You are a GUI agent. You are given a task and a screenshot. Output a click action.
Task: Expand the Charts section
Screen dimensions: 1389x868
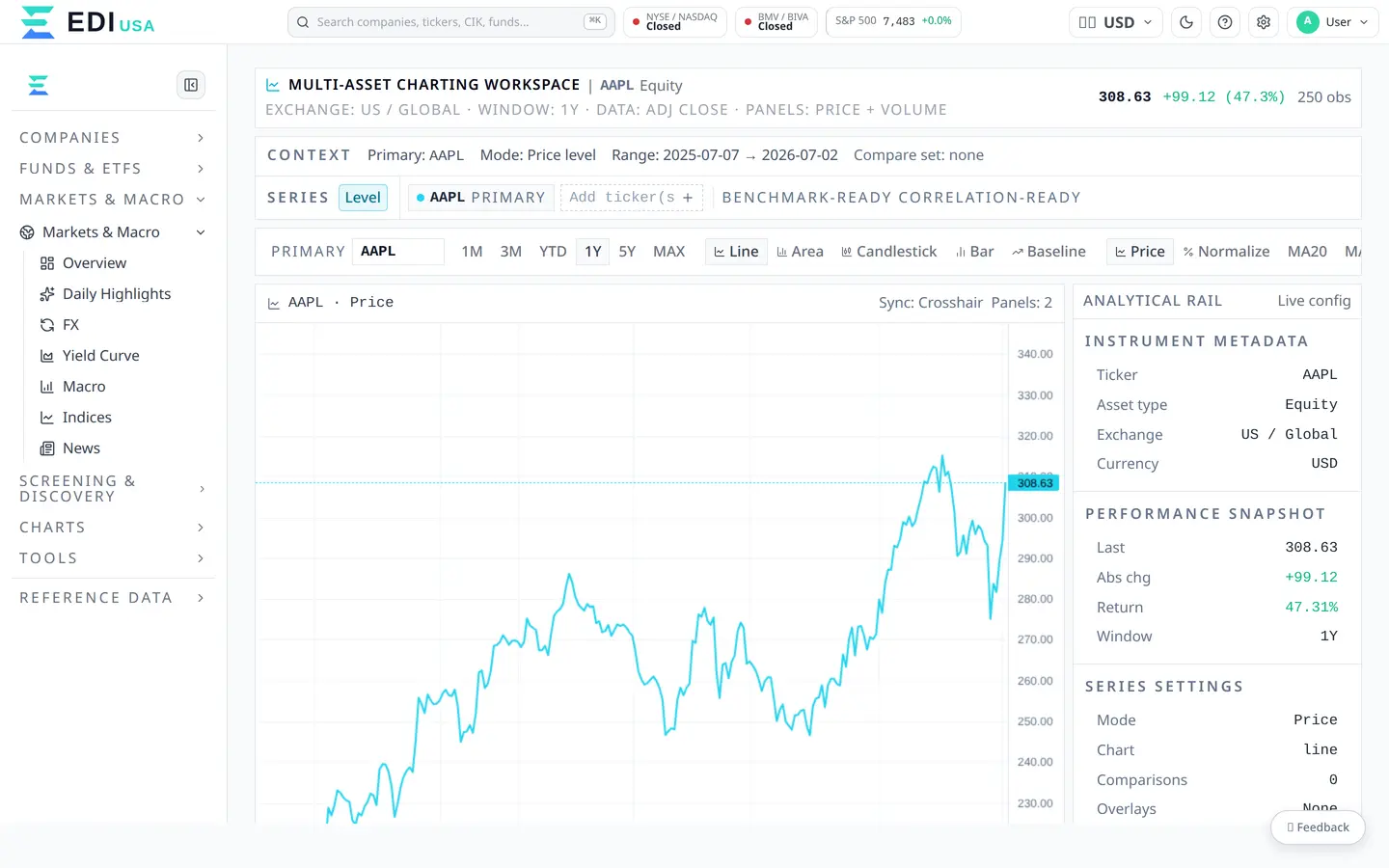coord(113,528)
